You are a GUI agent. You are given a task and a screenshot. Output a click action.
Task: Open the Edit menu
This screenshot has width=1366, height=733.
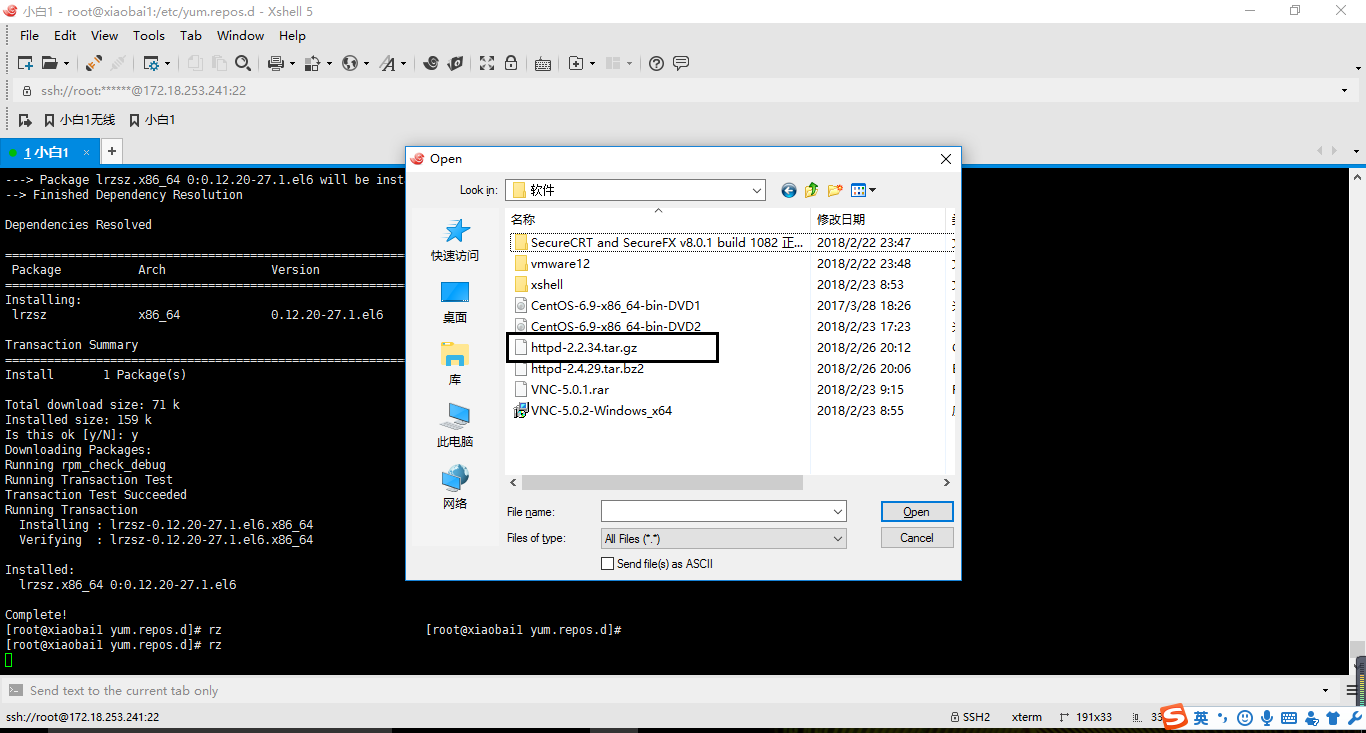65,35
